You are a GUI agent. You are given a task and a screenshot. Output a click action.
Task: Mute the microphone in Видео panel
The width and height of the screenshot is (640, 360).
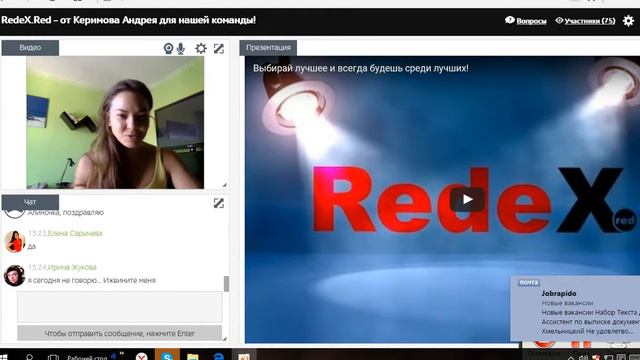(181, 49)
